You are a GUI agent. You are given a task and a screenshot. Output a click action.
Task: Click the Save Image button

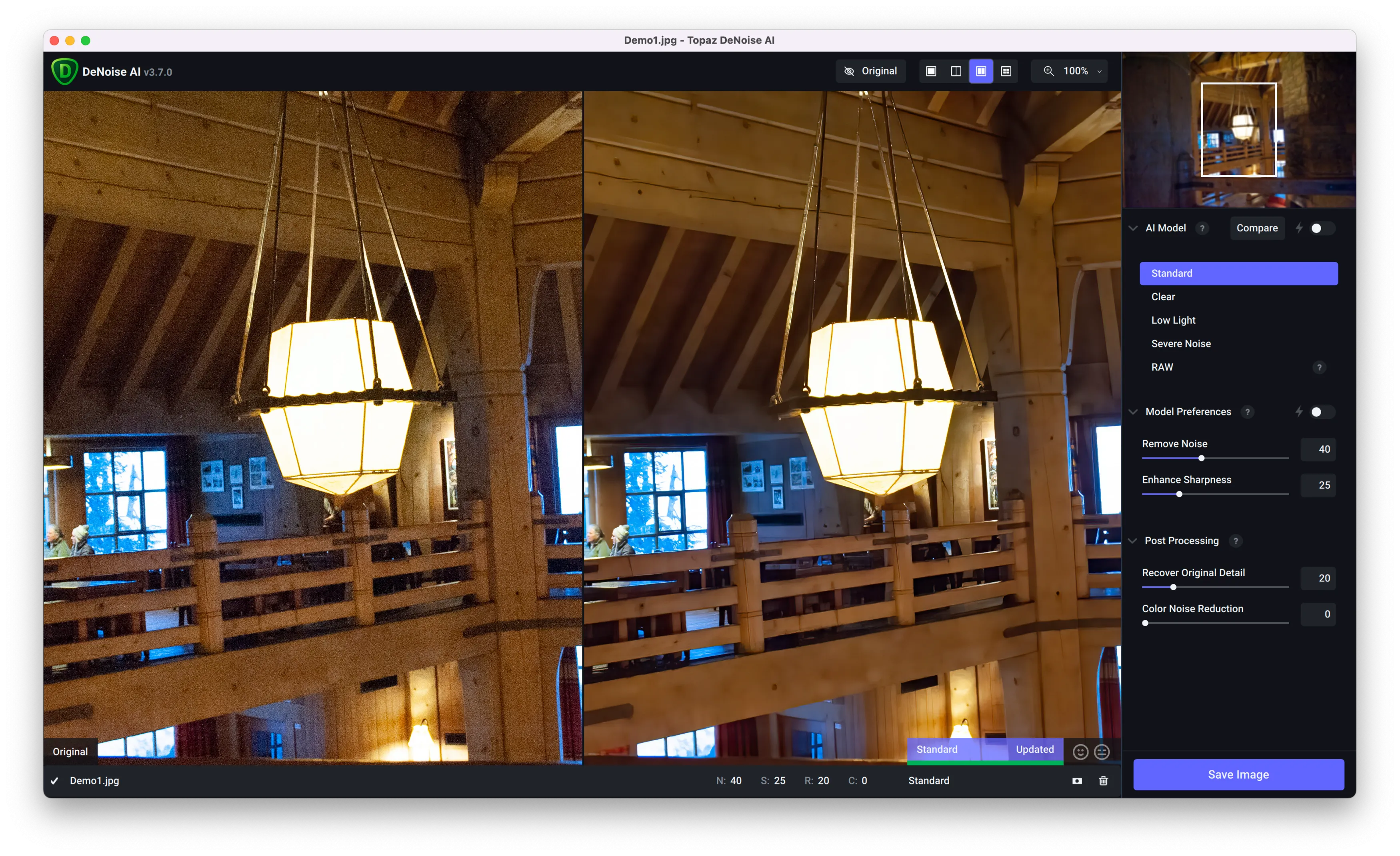coord(1238,774)
